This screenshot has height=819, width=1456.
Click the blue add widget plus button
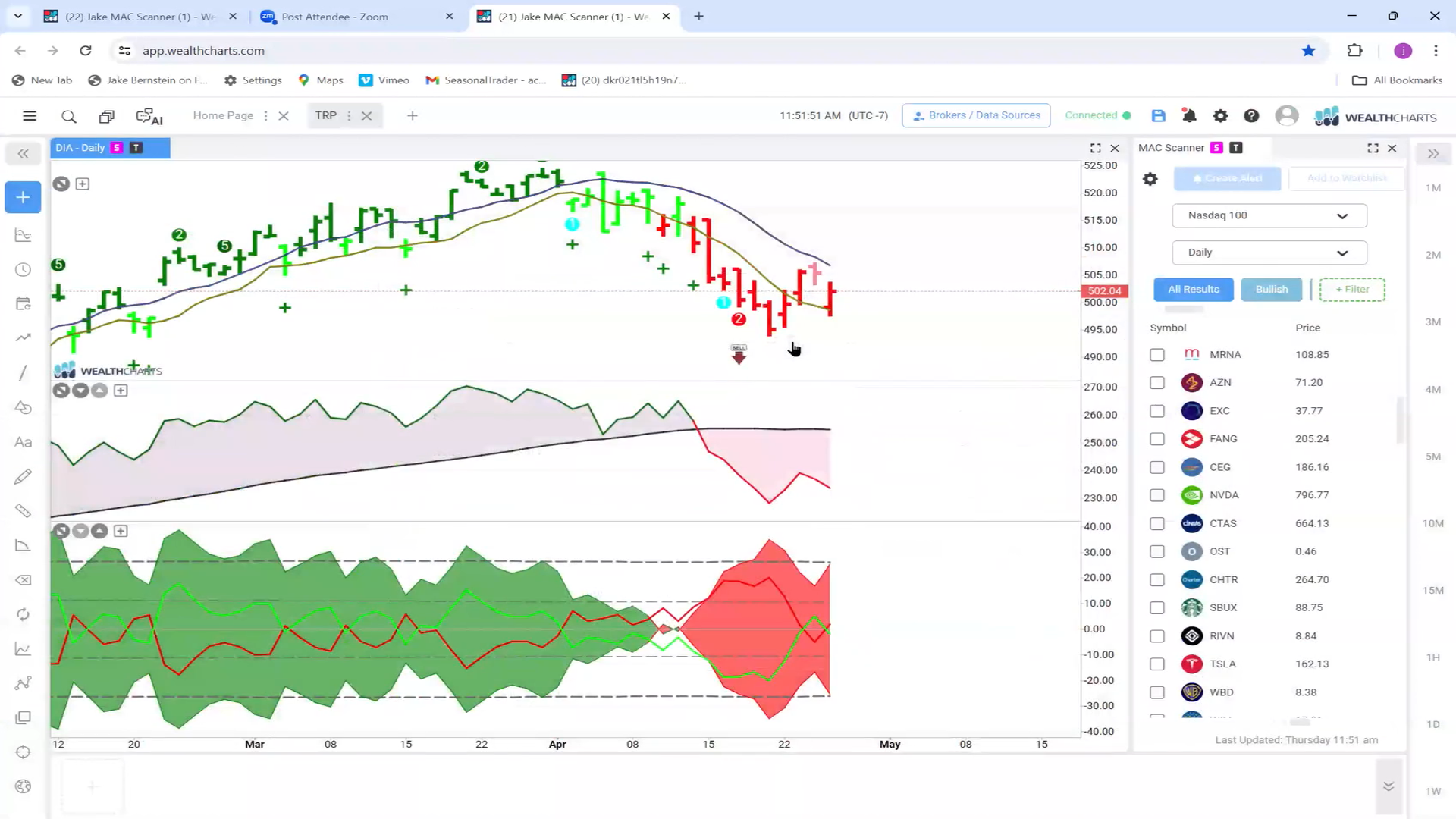(23, 197)
